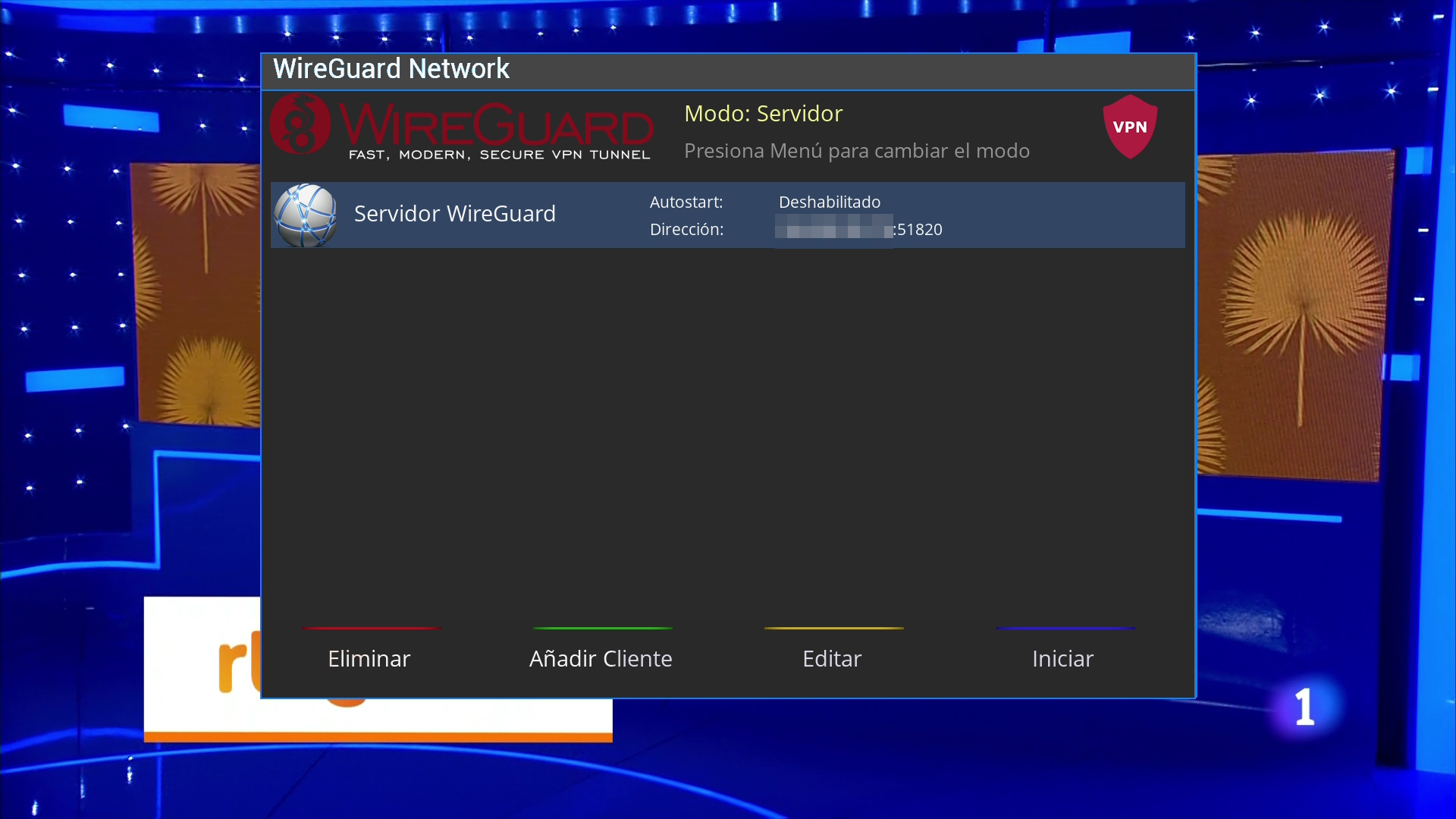Click the channel 1 logo on background
The image size is (1456, 819).
pyautogui.click(x=1304, y=707)
